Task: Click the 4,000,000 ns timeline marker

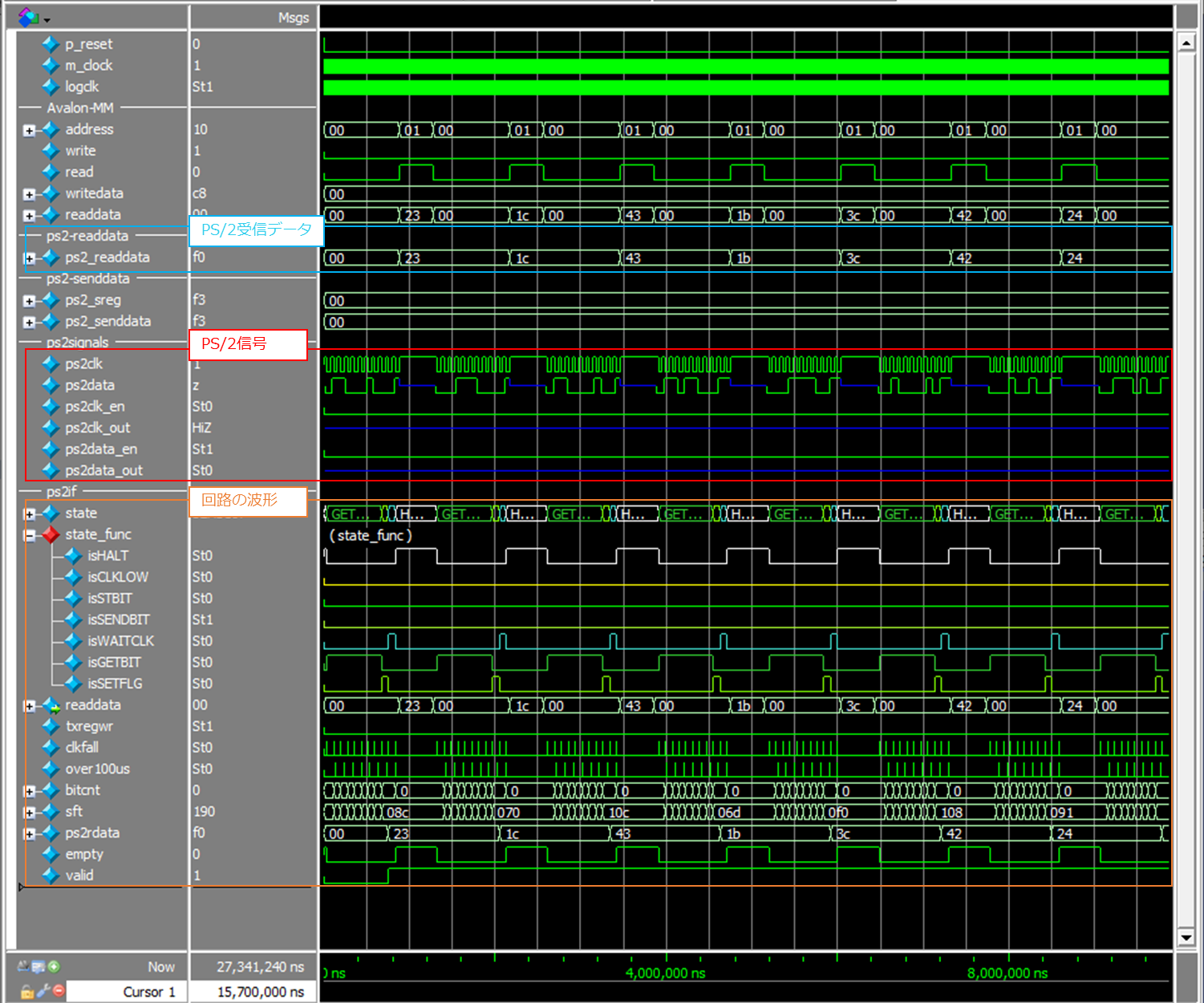Action: [665, 973]
